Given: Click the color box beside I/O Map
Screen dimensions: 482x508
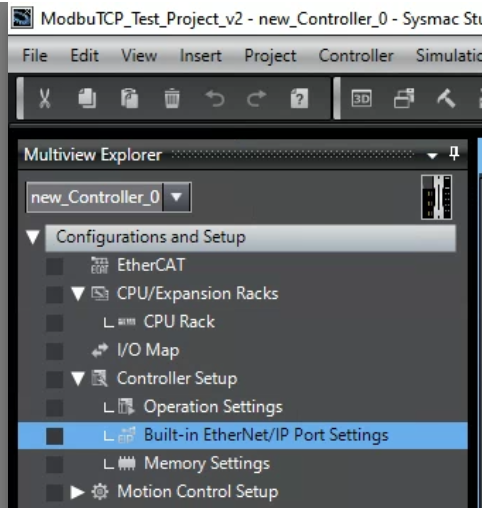Looking at the screenshot, I should [54, 351].
